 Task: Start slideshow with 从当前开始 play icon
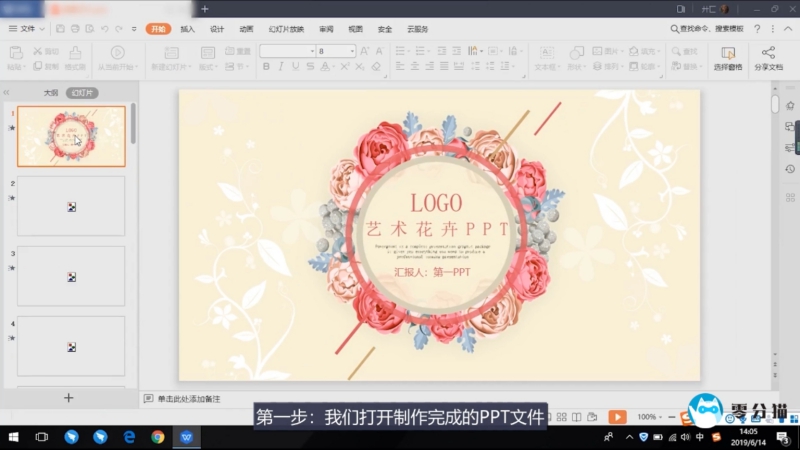(117, 52)
